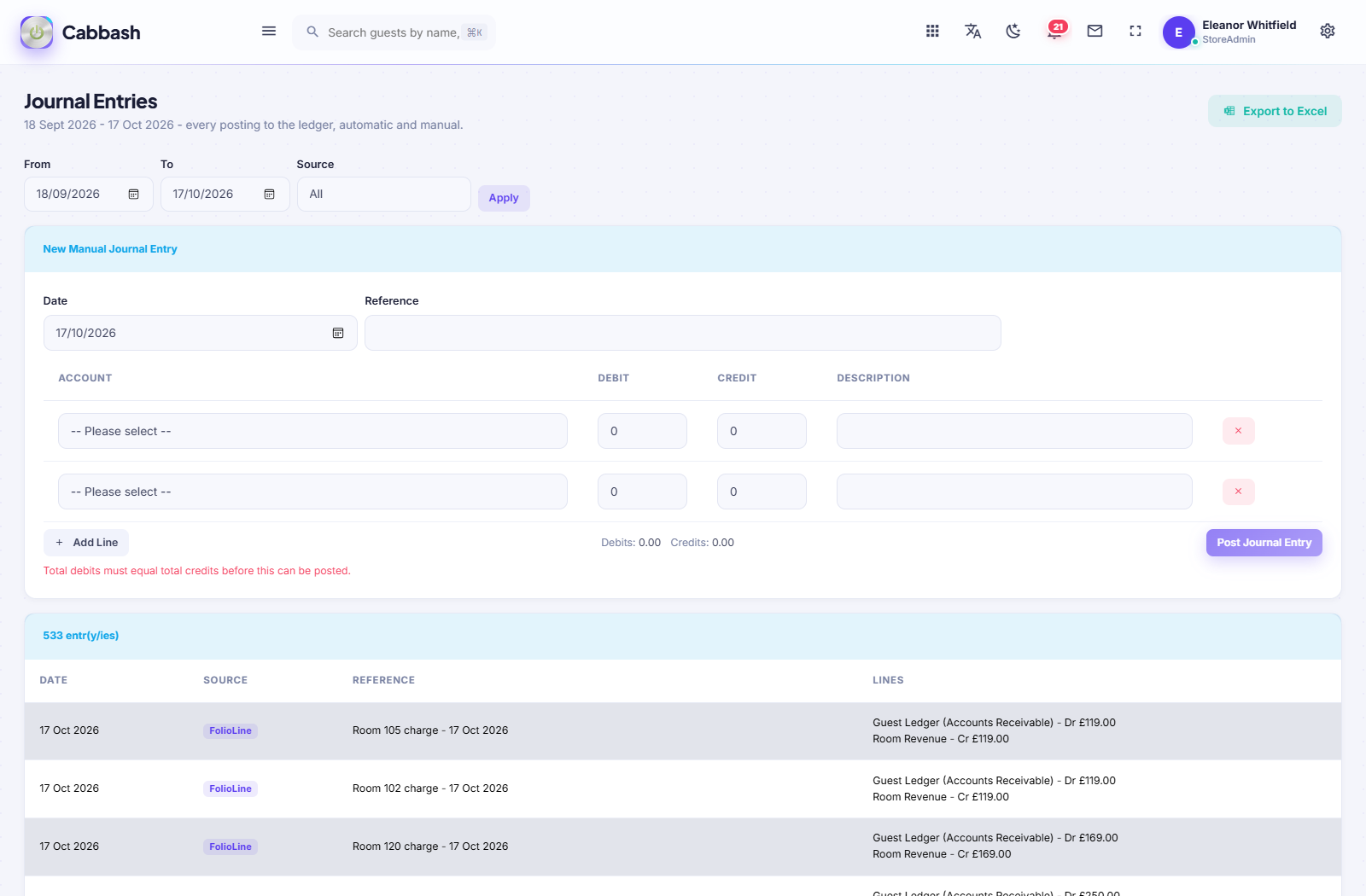The width and height of the screenshot is (1366, 896).
Task: Open the mail inbox icon
Action: tap(1095, 32)
